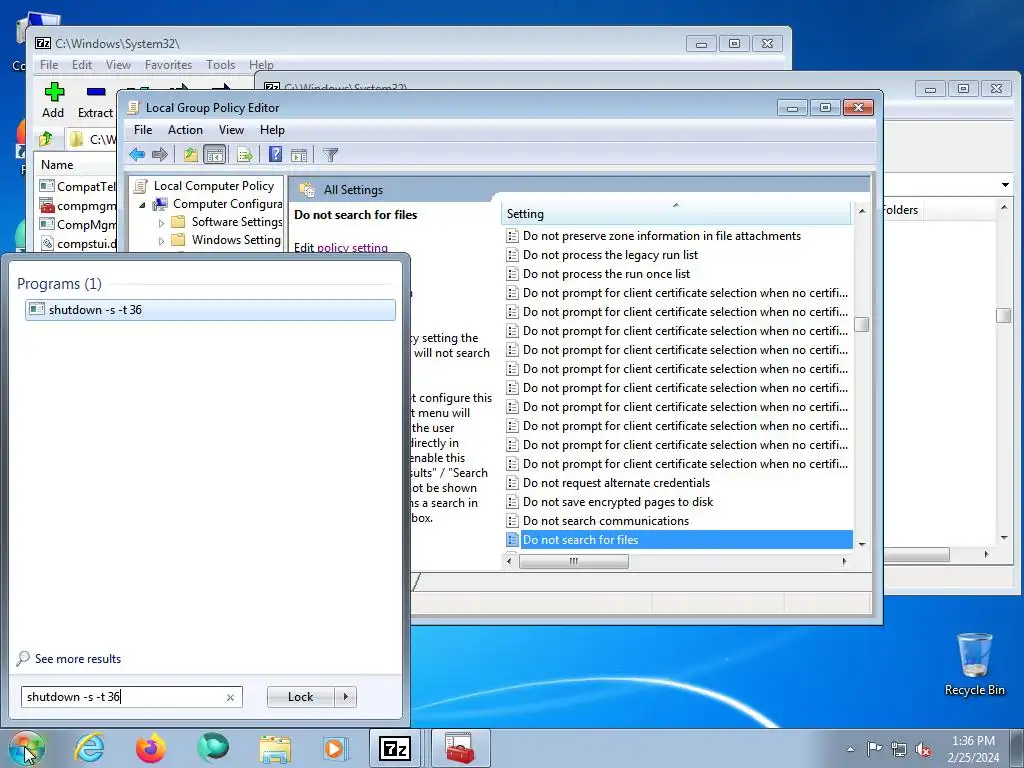Open Internet Explorer from the taskbar
This screenshot has height=768, width=1024.
point(89,748)
